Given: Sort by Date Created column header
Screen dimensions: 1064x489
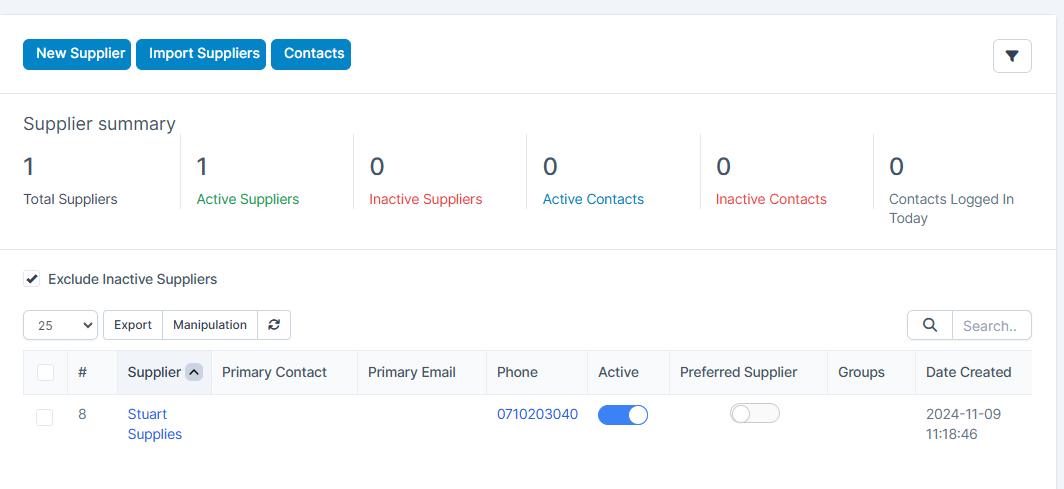Looking at the screenshot, I should coord(968,372).
